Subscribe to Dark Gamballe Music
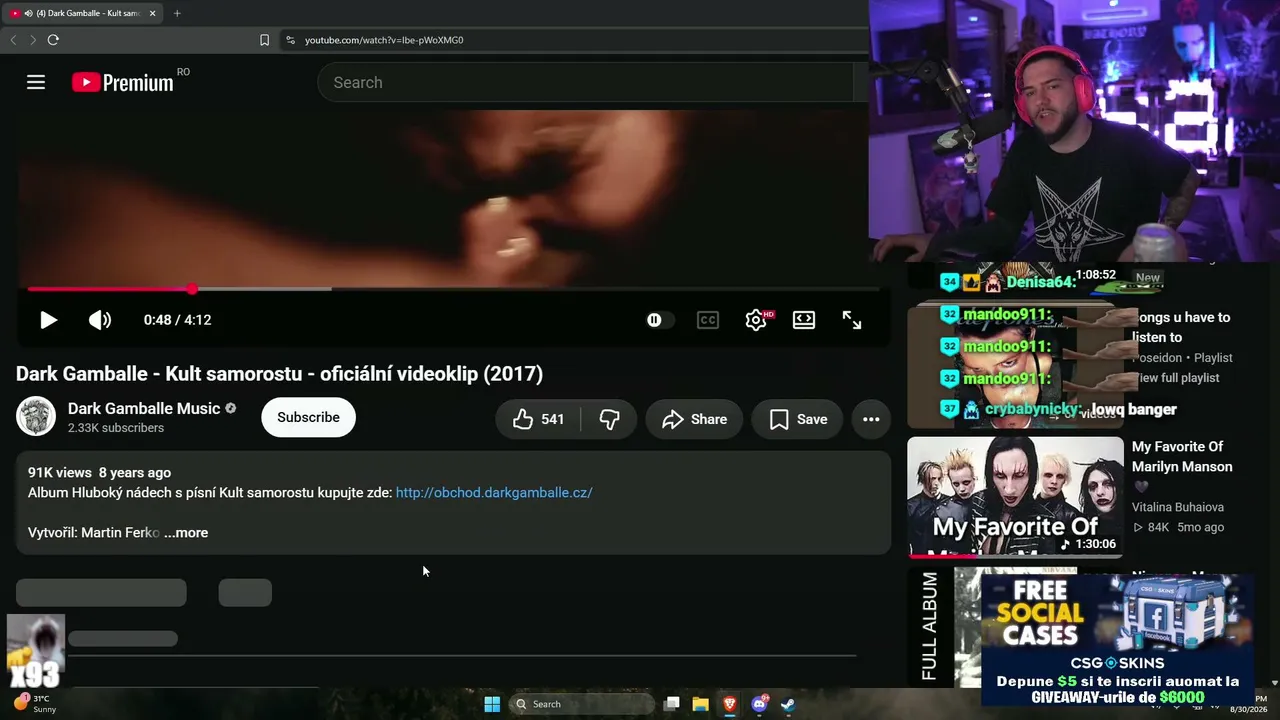Viewport: 1280px width, 720px height. [x=308, y=417]
